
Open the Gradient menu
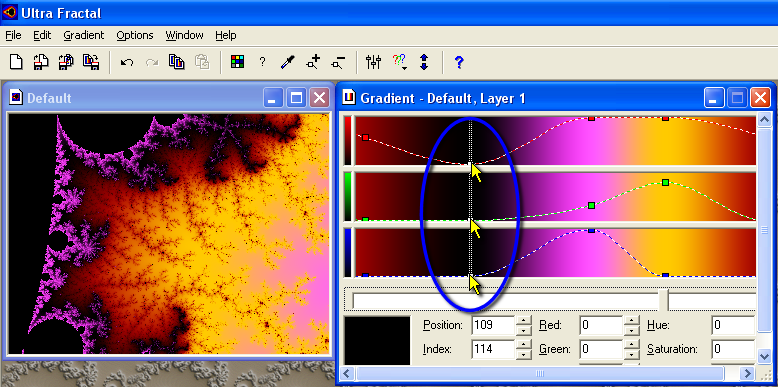84,35
